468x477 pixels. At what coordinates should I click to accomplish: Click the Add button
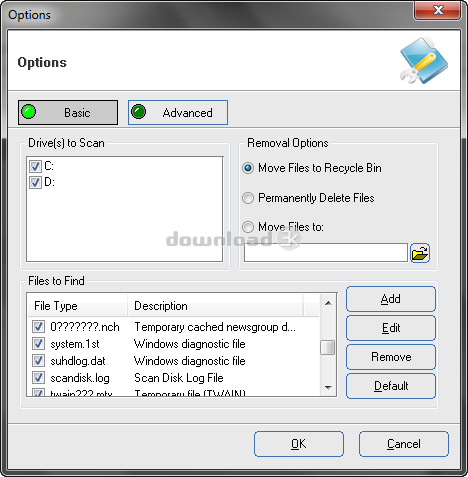click(391, 299)
